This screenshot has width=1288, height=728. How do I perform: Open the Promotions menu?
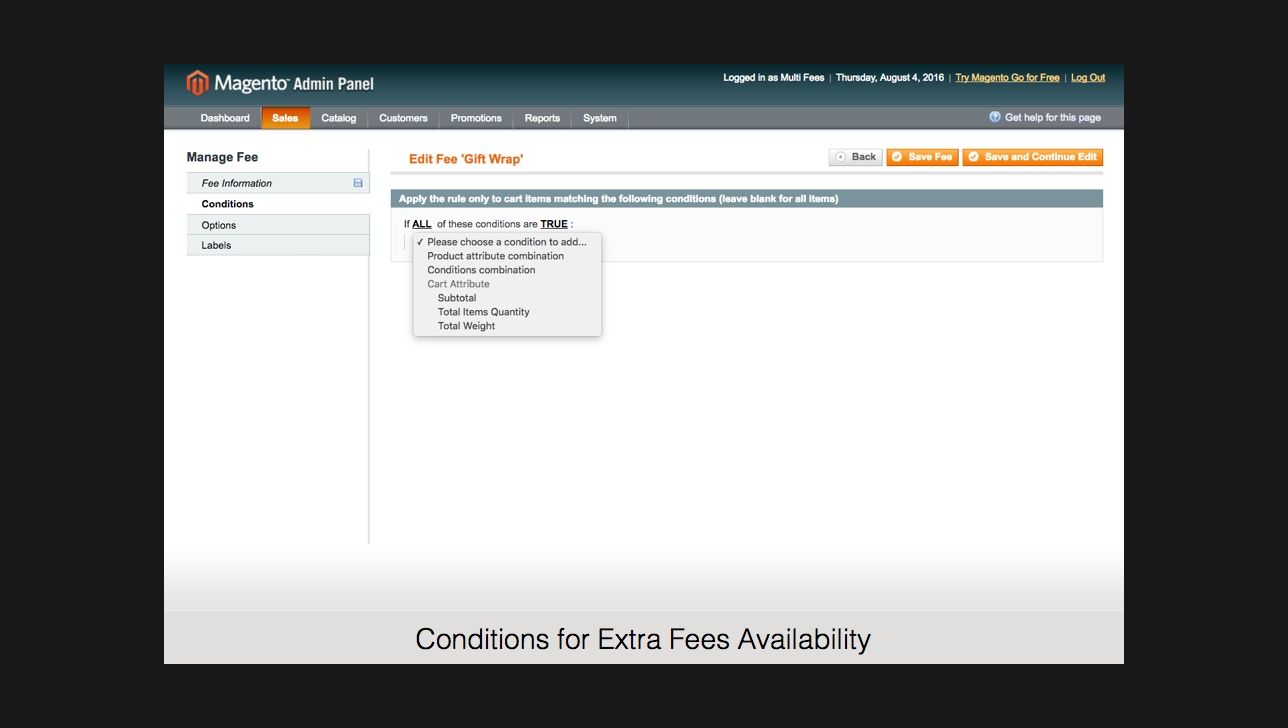coord(475,117)
